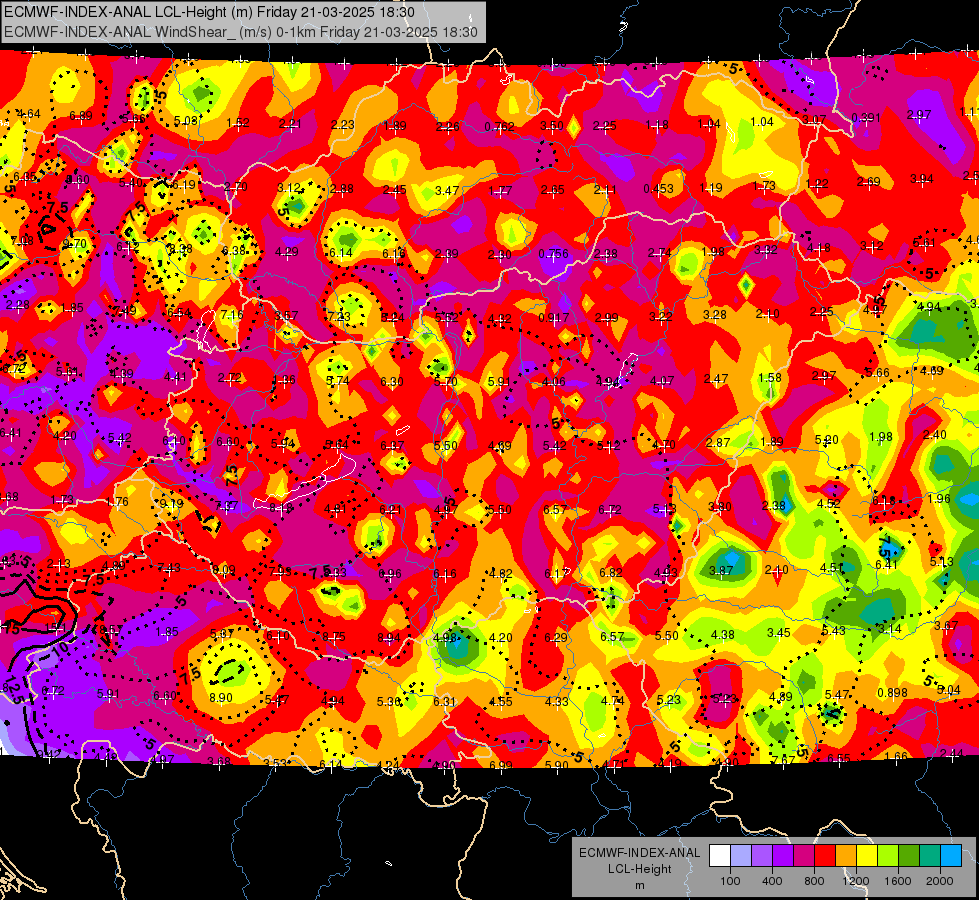Click the grid value 8.94
Image resolution: width=979 pixels, height=900 pixels.
[x=389, y=638]
